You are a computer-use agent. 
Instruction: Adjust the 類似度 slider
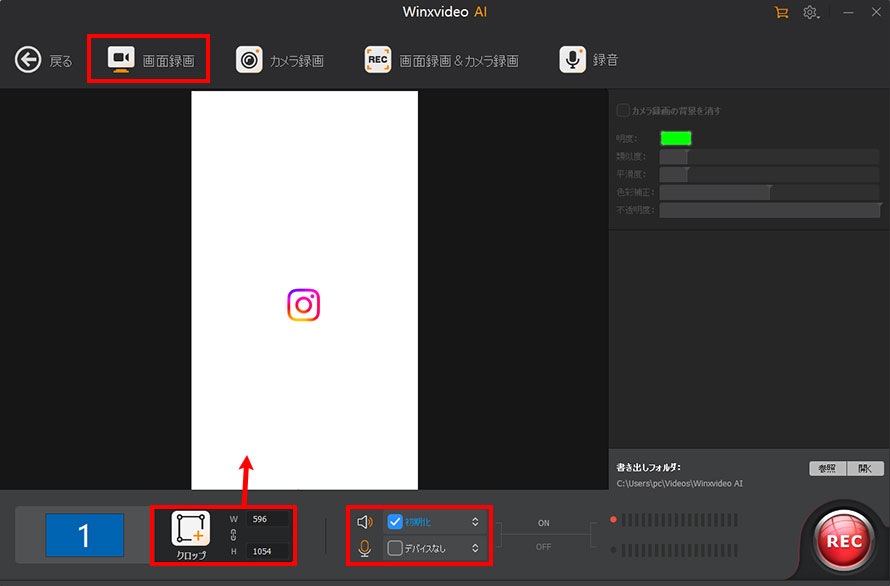pos(769,156)
